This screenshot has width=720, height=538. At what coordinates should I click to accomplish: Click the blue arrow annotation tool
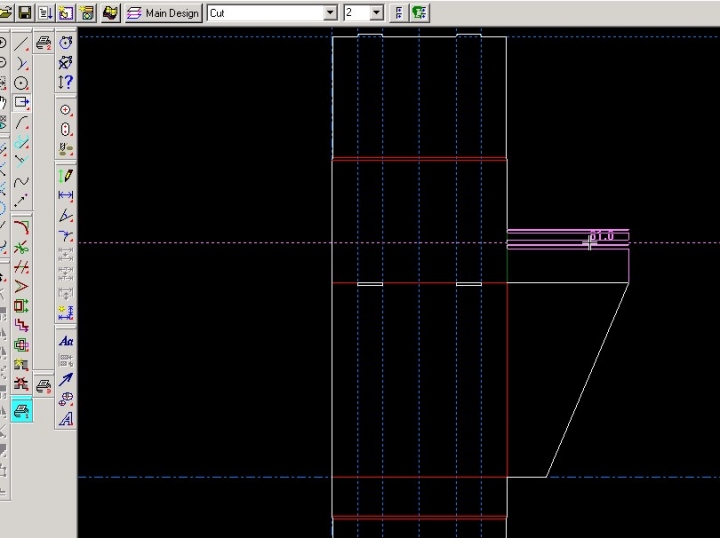click(x=66, y=379)
